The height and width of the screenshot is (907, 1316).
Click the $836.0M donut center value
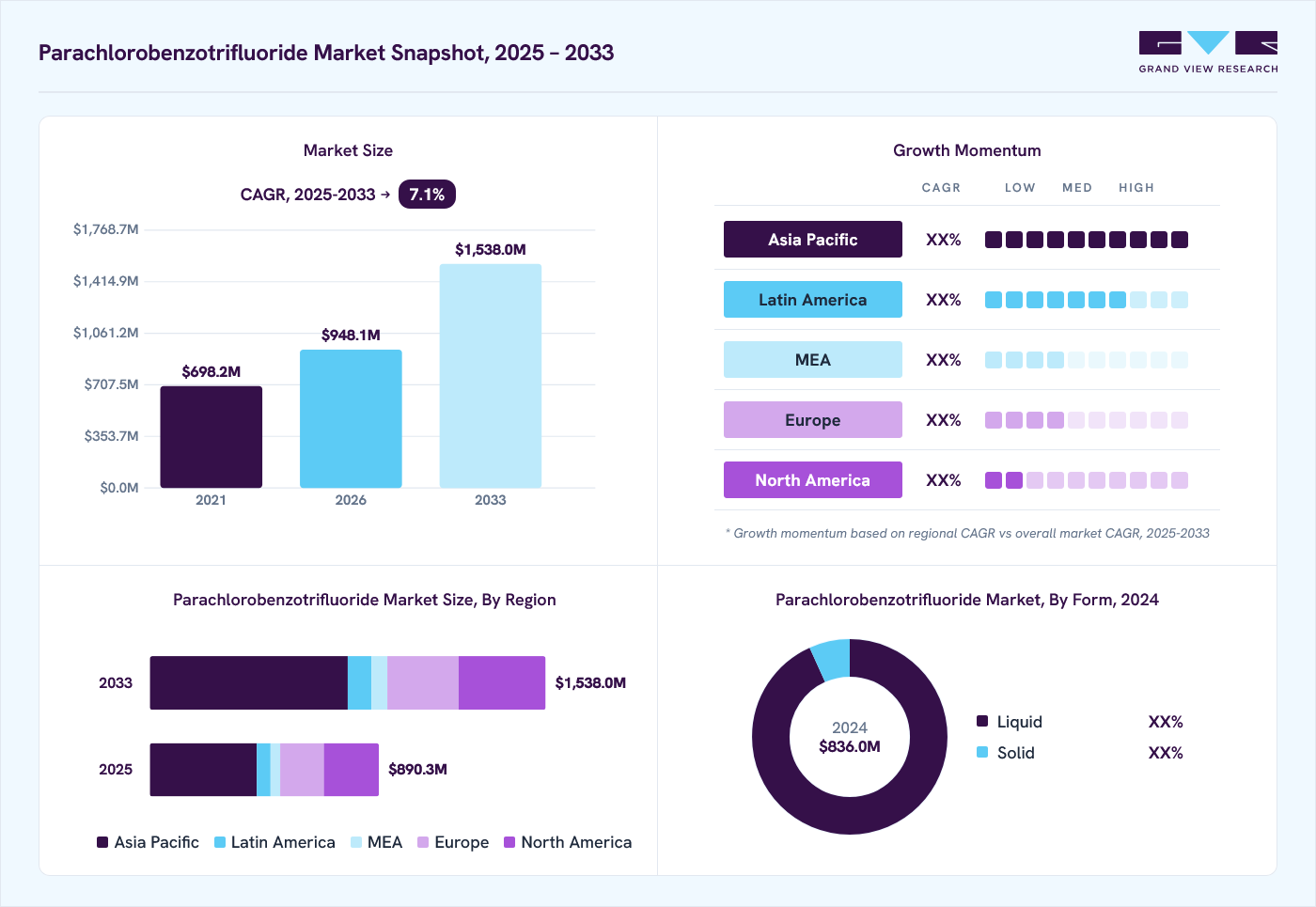tap(850, 747)
